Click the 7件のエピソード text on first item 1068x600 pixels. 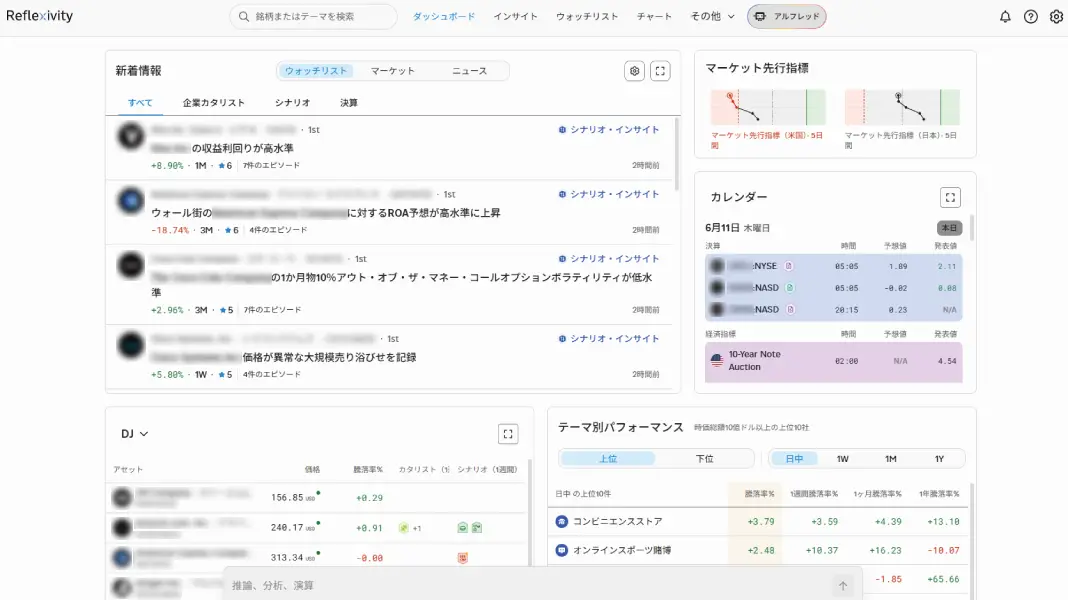tap(271, 165)
